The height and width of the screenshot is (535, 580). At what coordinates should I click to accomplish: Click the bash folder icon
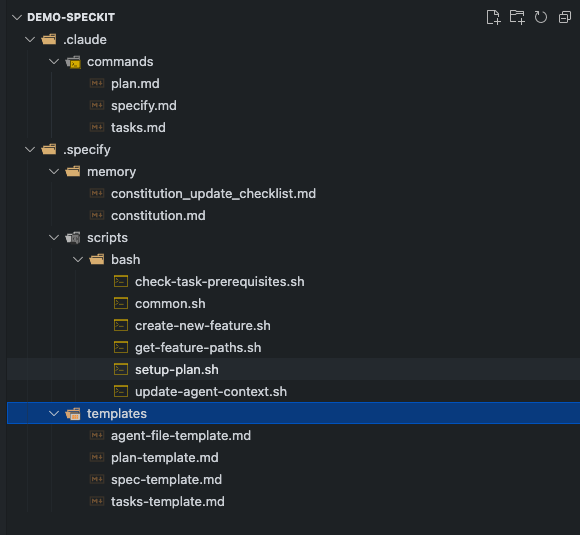97,259
